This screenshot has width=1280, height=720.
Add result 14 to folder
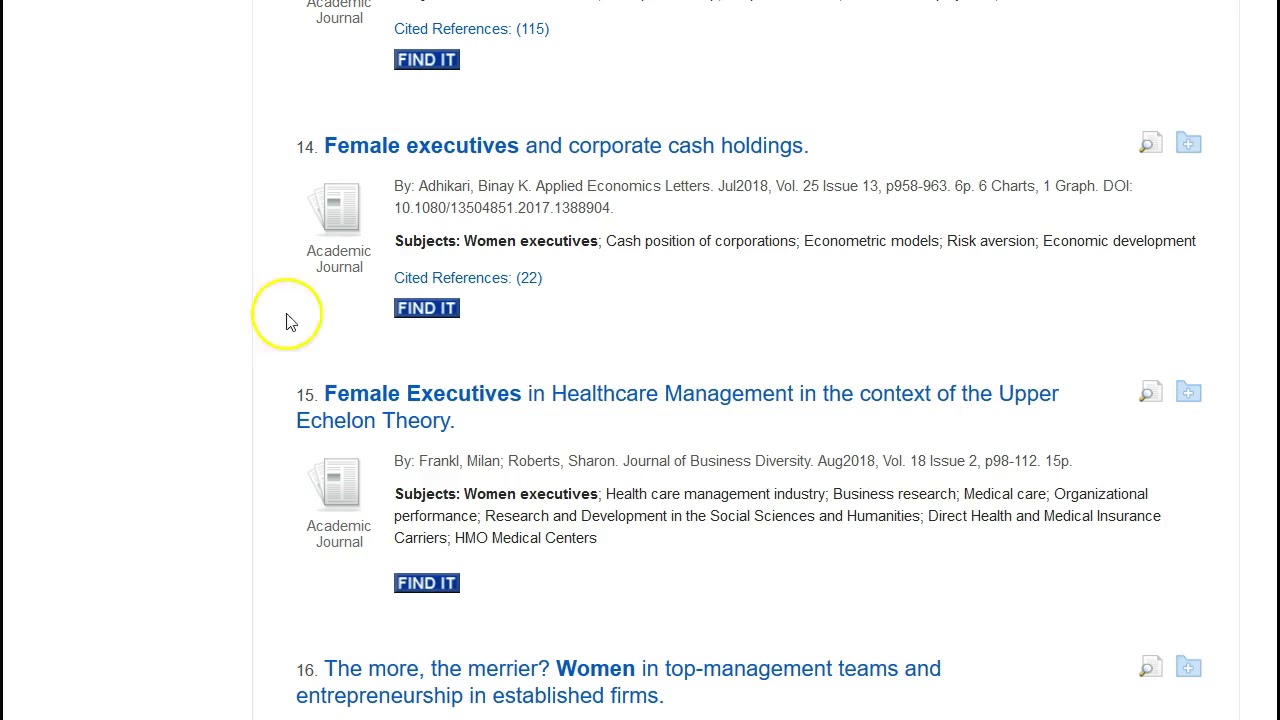(1188, 144)
